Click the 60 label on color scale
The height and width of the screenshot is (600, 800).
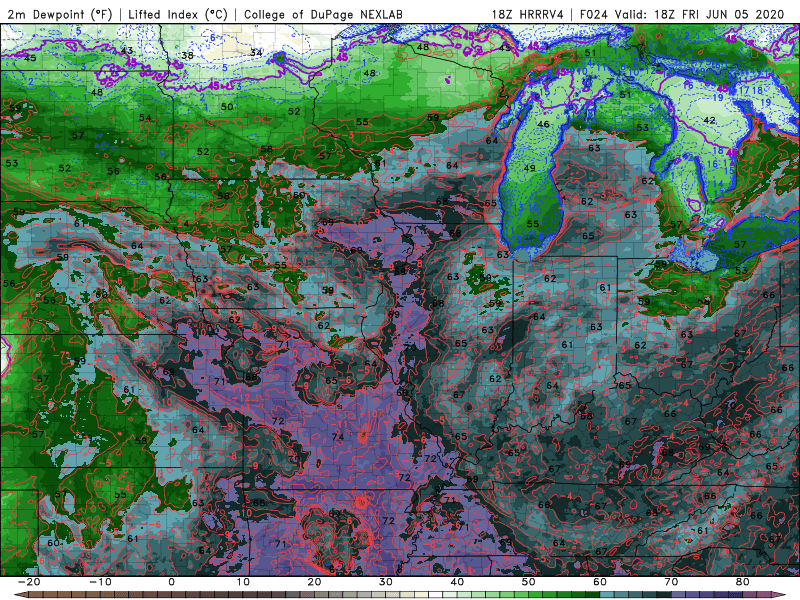tap(600, 582)
